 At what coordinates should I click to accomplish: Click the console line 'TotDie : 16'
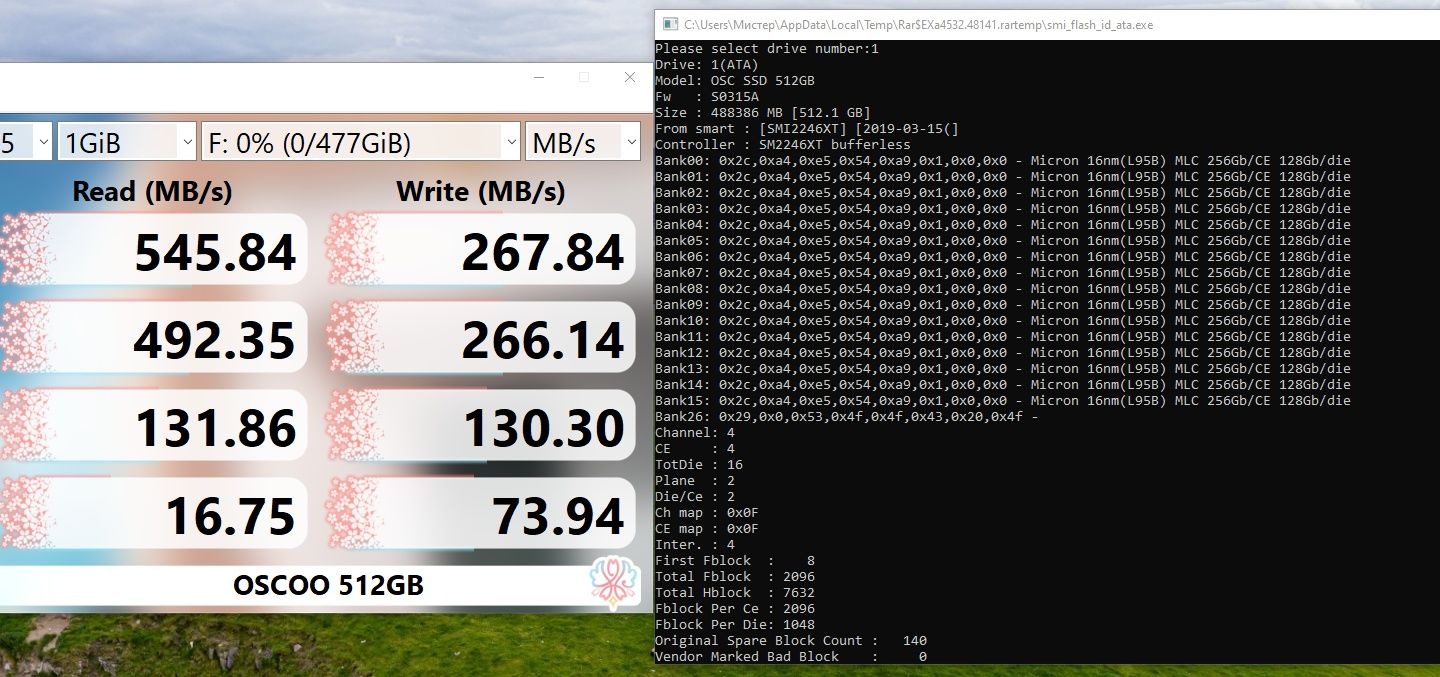[x=699, y=464]
